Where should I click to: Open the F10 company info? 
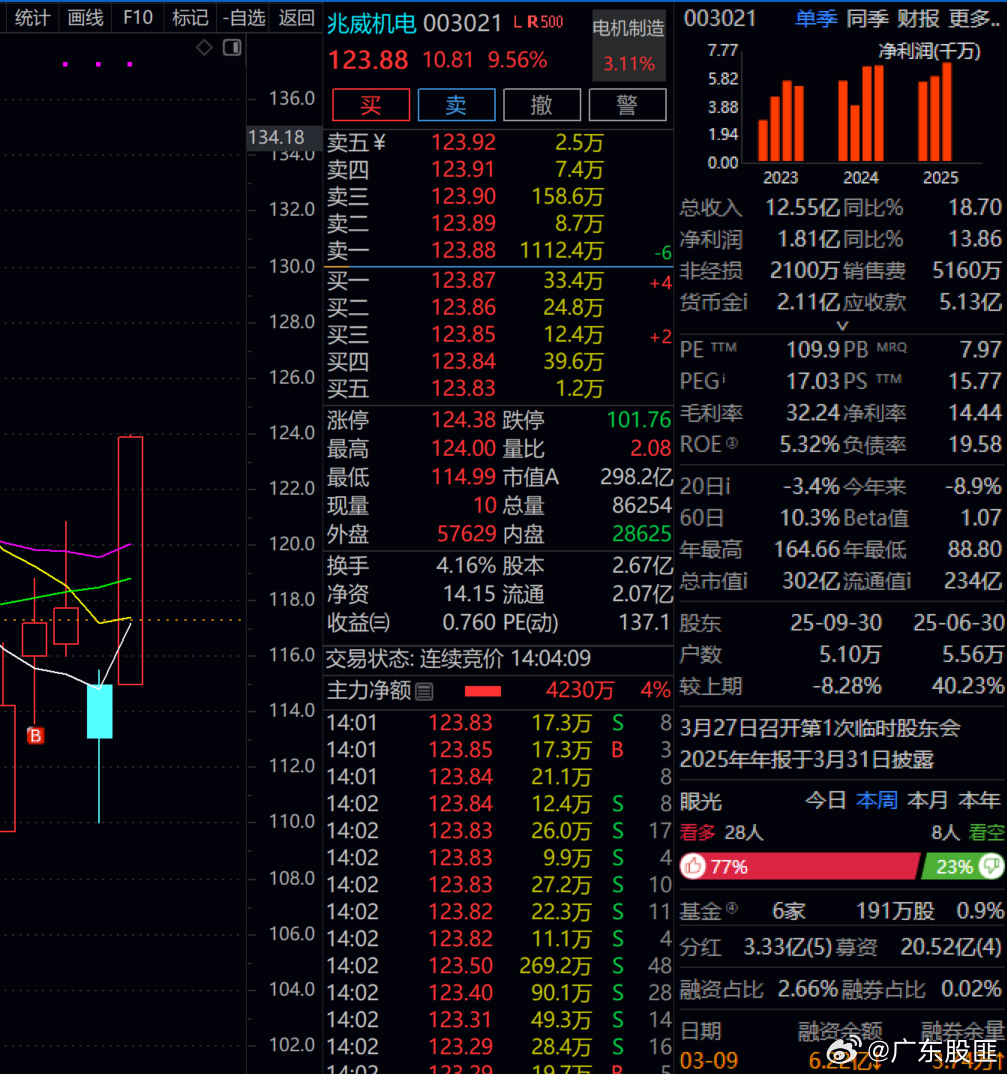pos(138,17)
